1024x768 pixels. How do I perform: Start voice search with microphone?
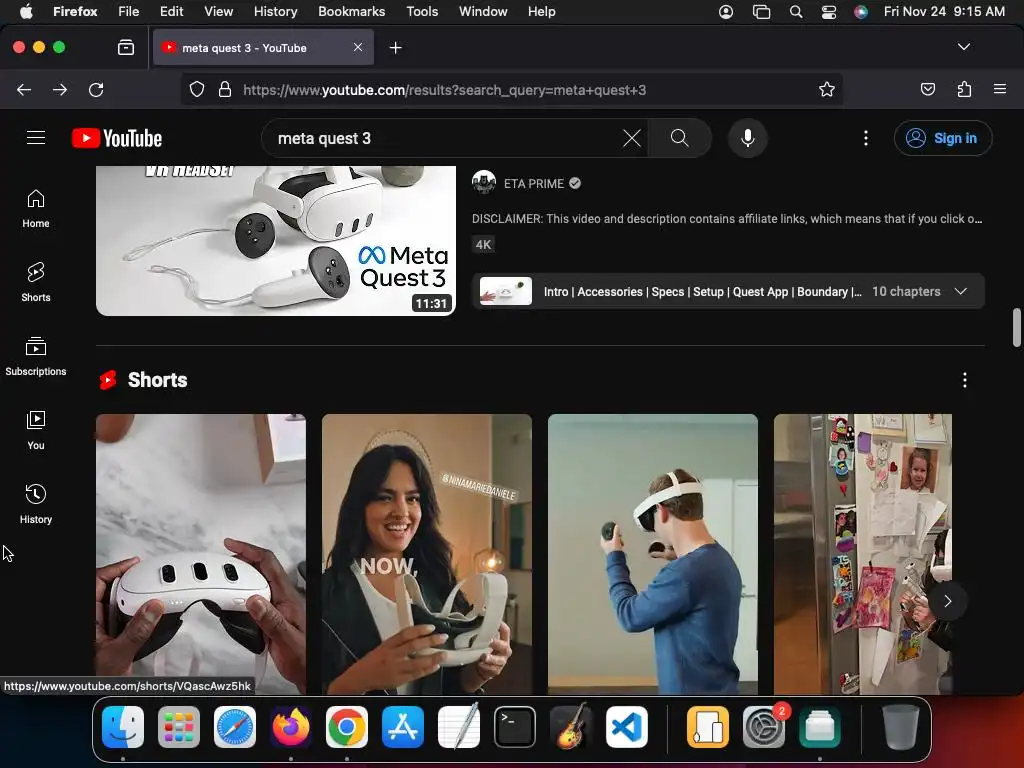coord(748,138)
